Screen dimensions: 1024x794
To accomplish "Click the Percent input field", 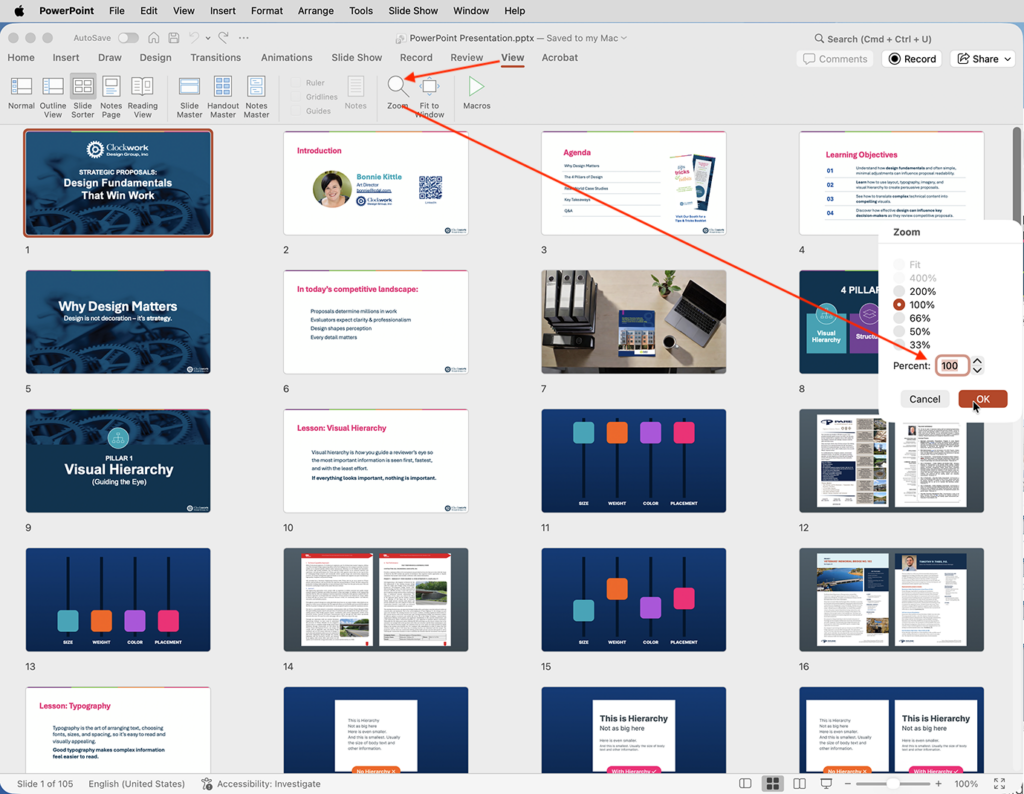I will point(952,366).
